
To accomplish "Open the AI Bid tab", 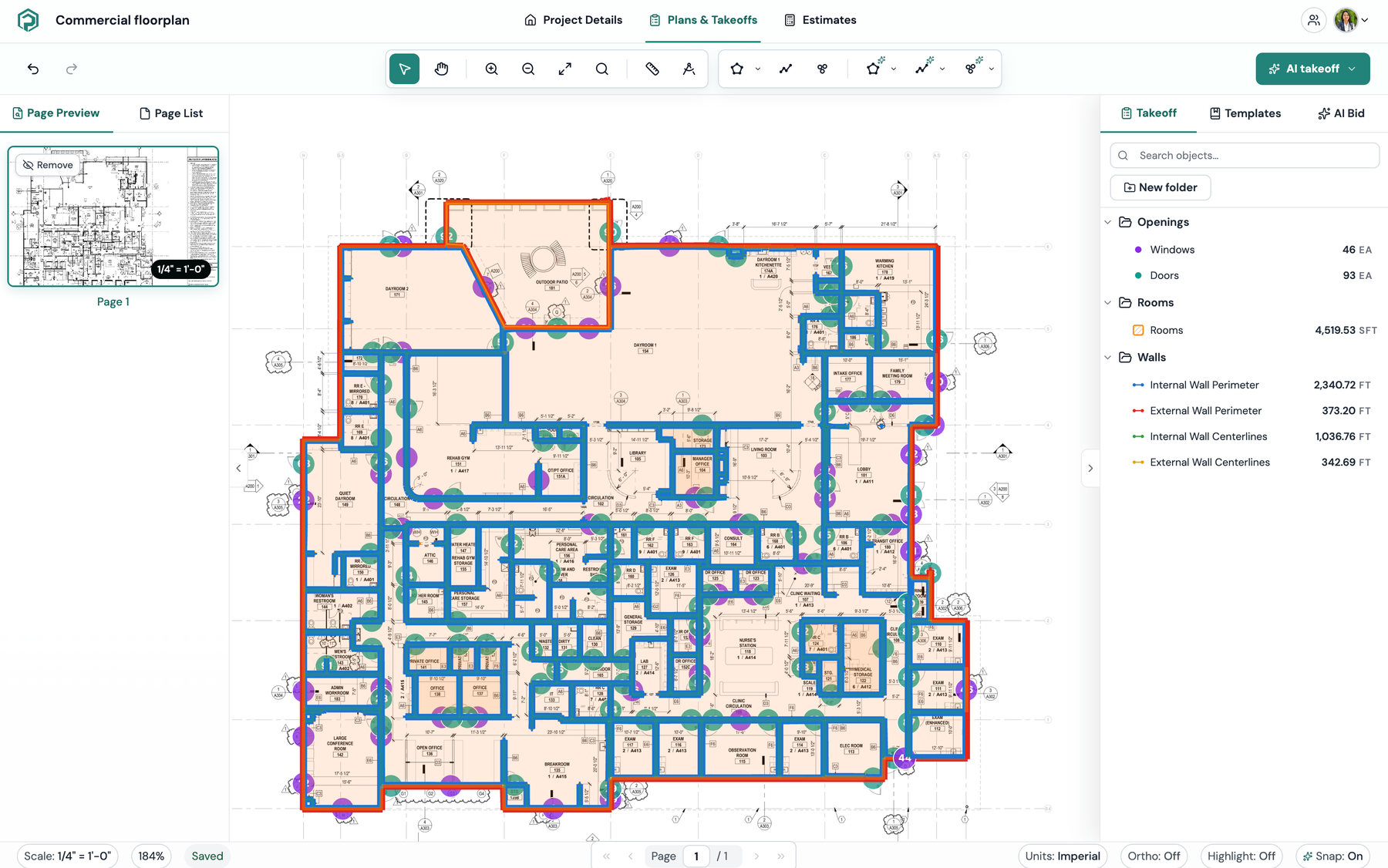I will pos(1341,113).
